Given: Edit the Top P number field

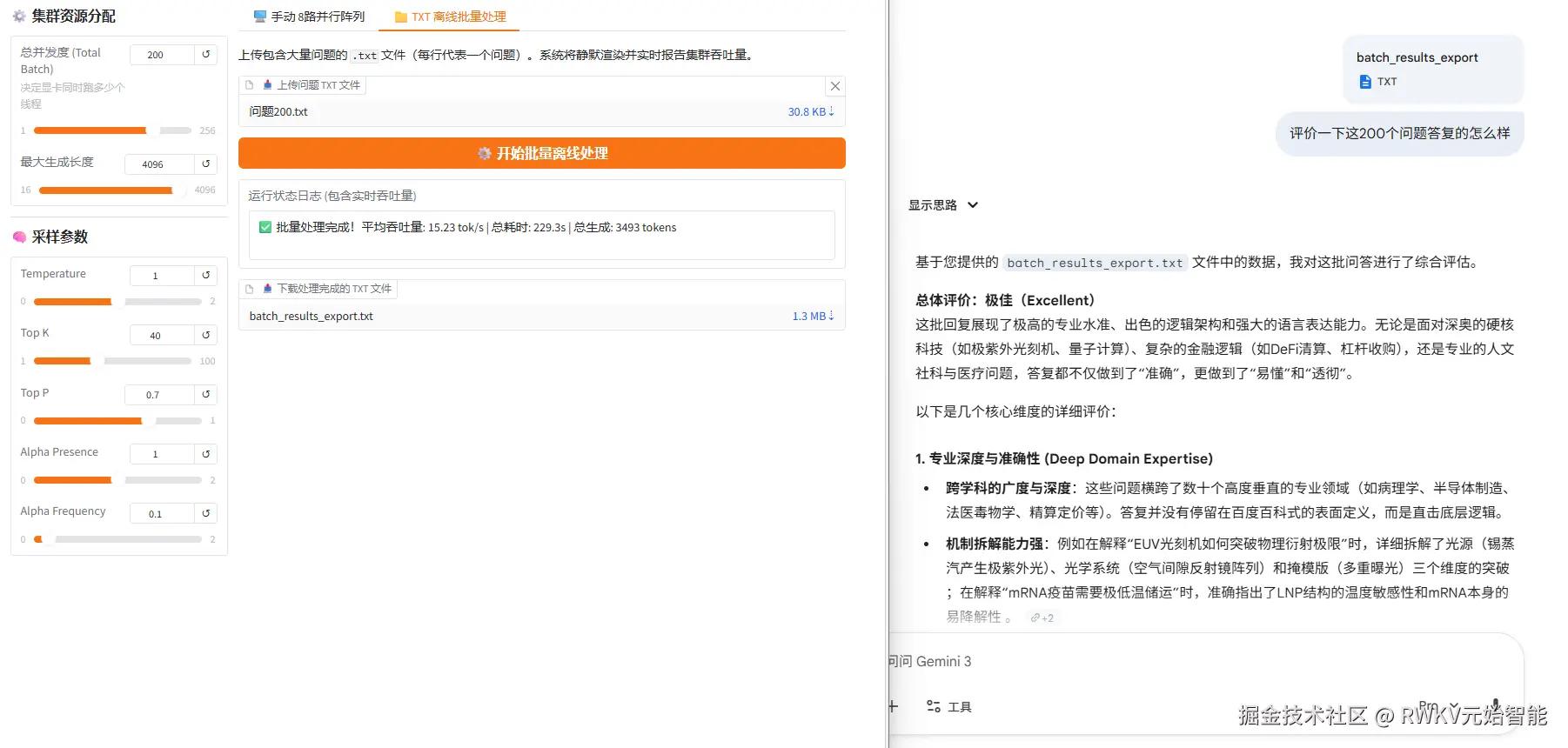Looking at the screenshot, I should click(x=159, y=395).
